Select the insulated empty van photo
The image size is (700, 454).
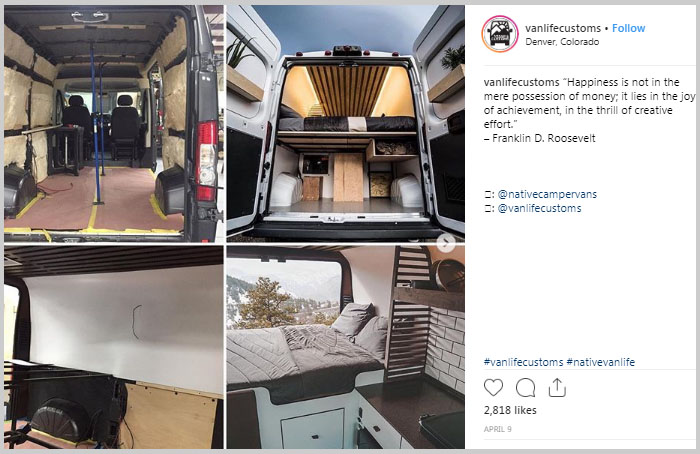click(113, 124)
